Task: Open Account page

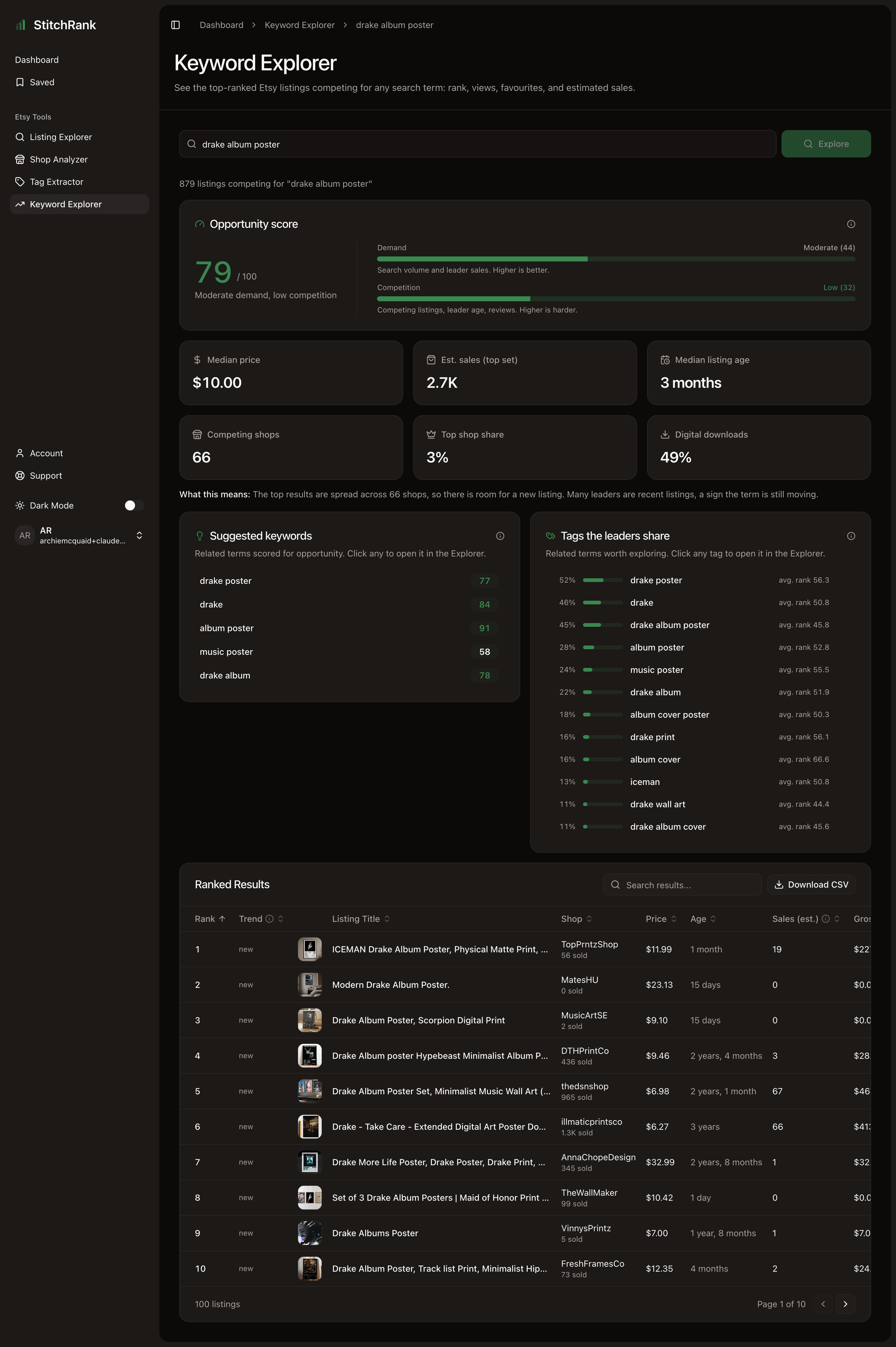Action: (x=79, y=453)
